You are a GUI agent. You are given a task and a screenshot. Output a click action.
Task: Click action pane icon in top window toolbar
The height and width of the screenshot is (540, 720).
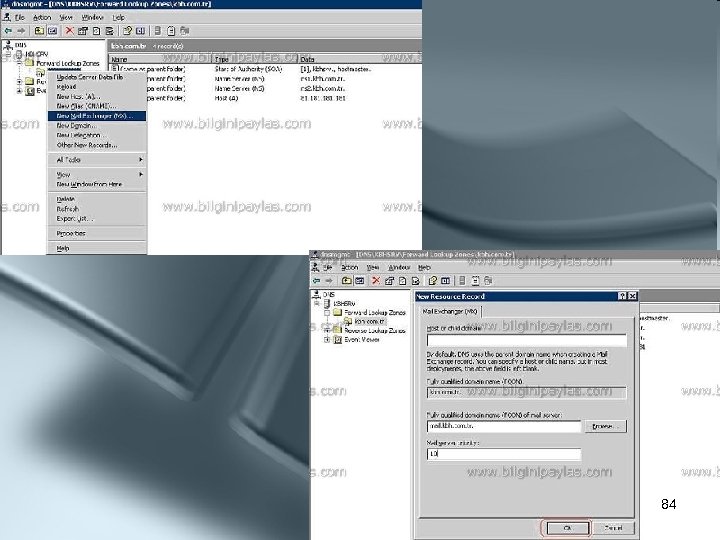click(x=141, y=31)
